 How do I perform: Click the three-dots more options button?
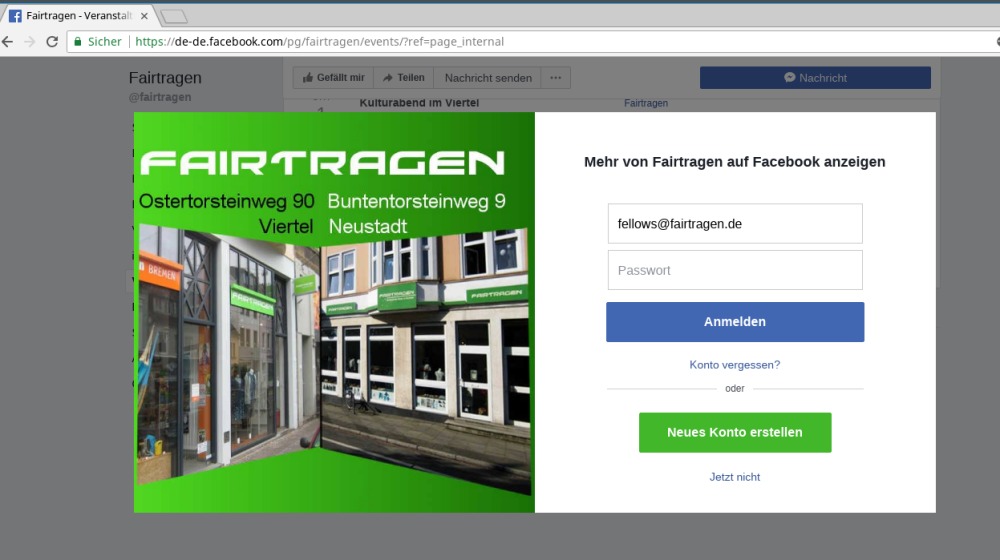click(556, 78)
